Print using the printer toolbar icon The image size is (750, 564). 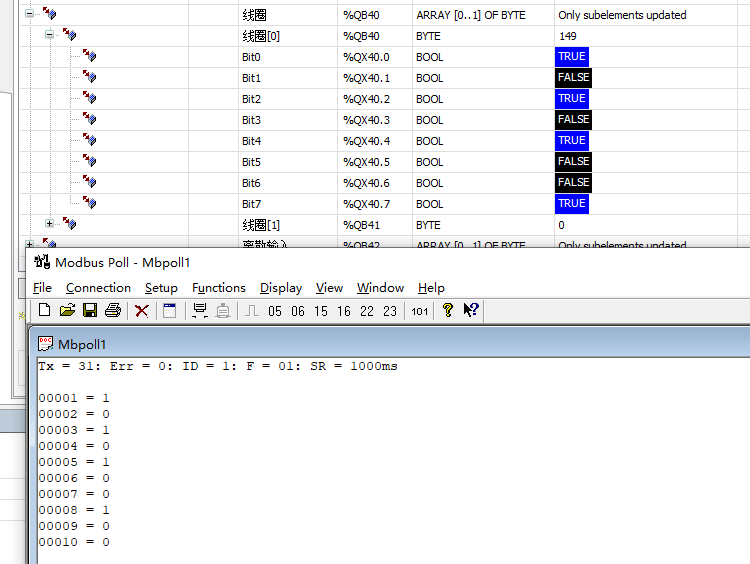click(x=113, y=310)
